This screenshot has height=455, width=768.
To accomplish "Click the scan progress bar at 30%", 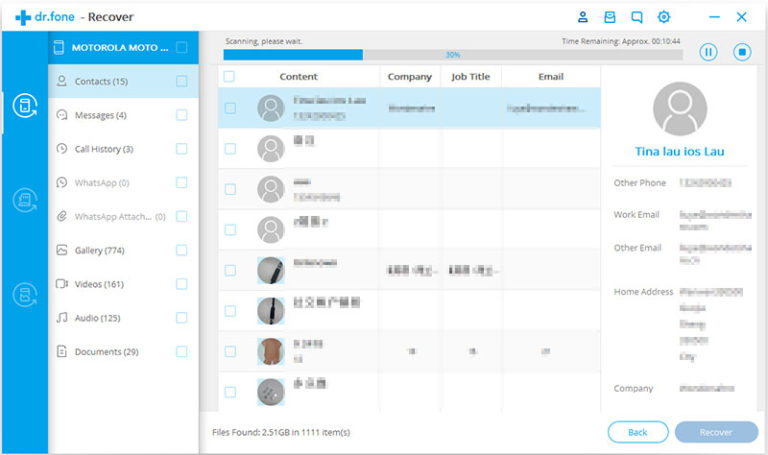I will [452, 55].
